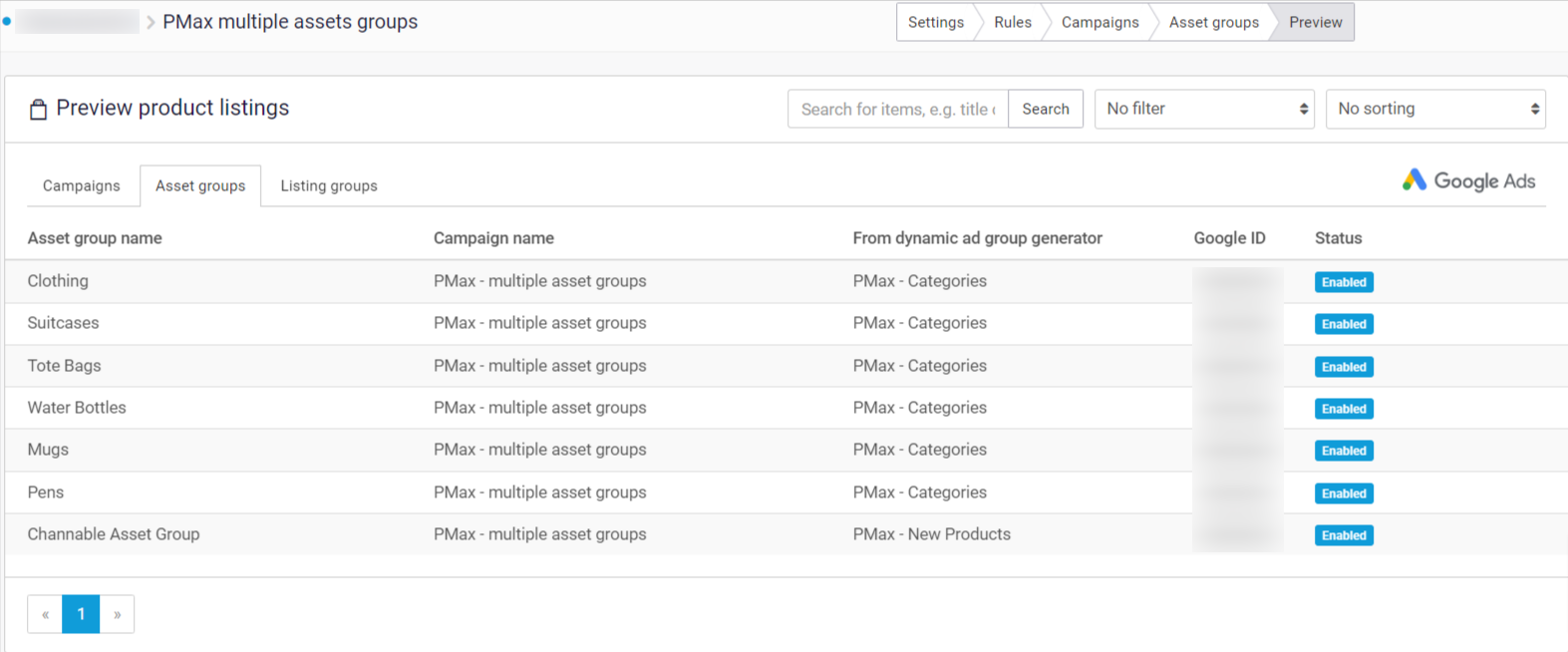Click the Asset group name column header

[95, 238]
